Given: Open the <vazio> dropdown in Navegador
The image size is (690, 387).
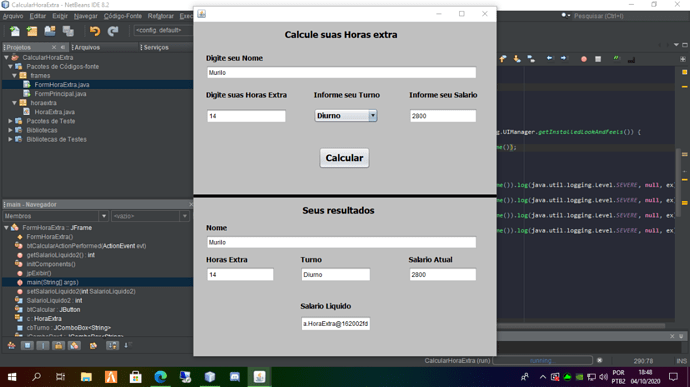Looking at the screenshot, I should click(150, 216).
